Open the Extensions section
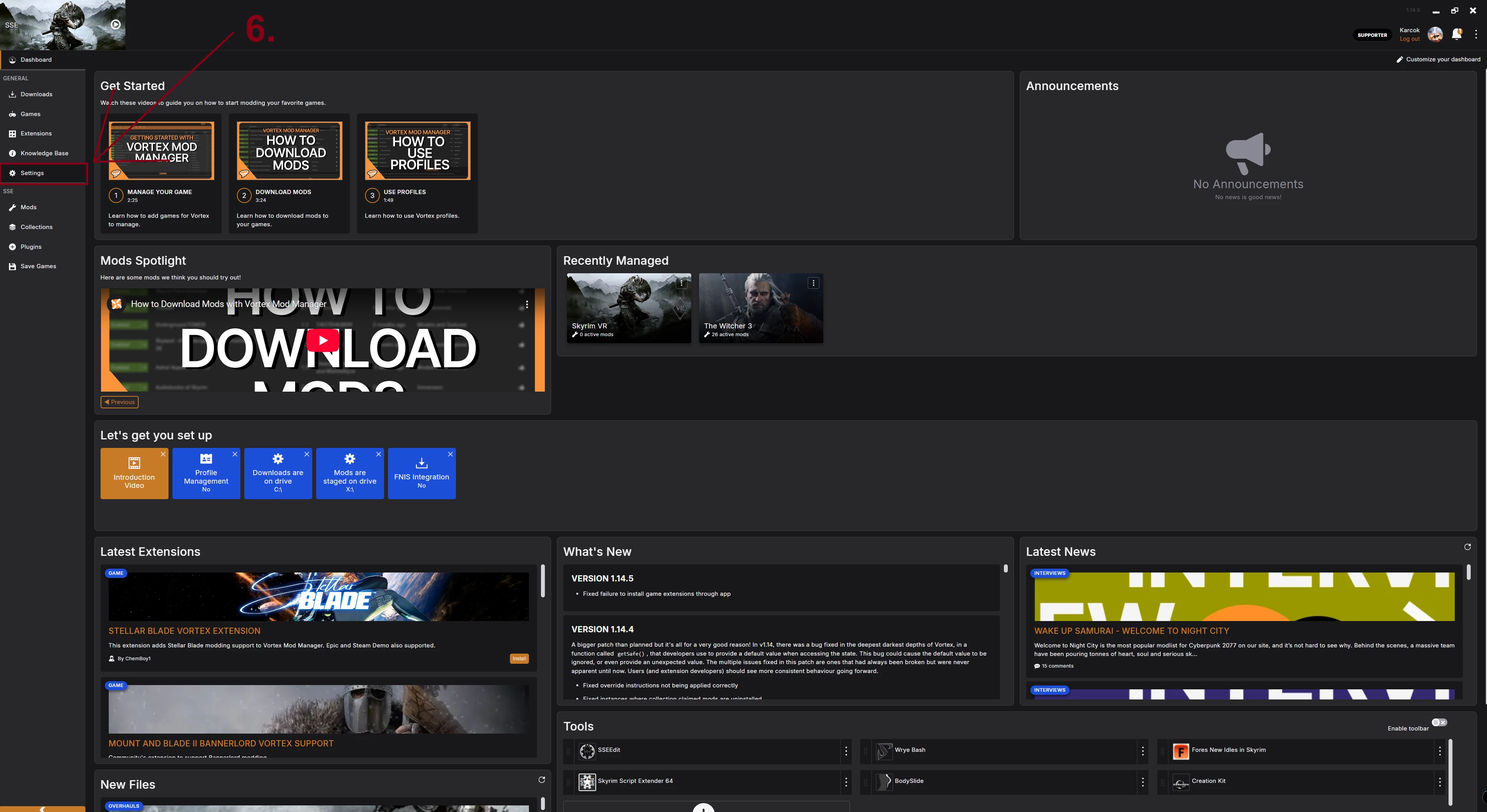Viewport: 1487px width, 812px height. point(43,133)
